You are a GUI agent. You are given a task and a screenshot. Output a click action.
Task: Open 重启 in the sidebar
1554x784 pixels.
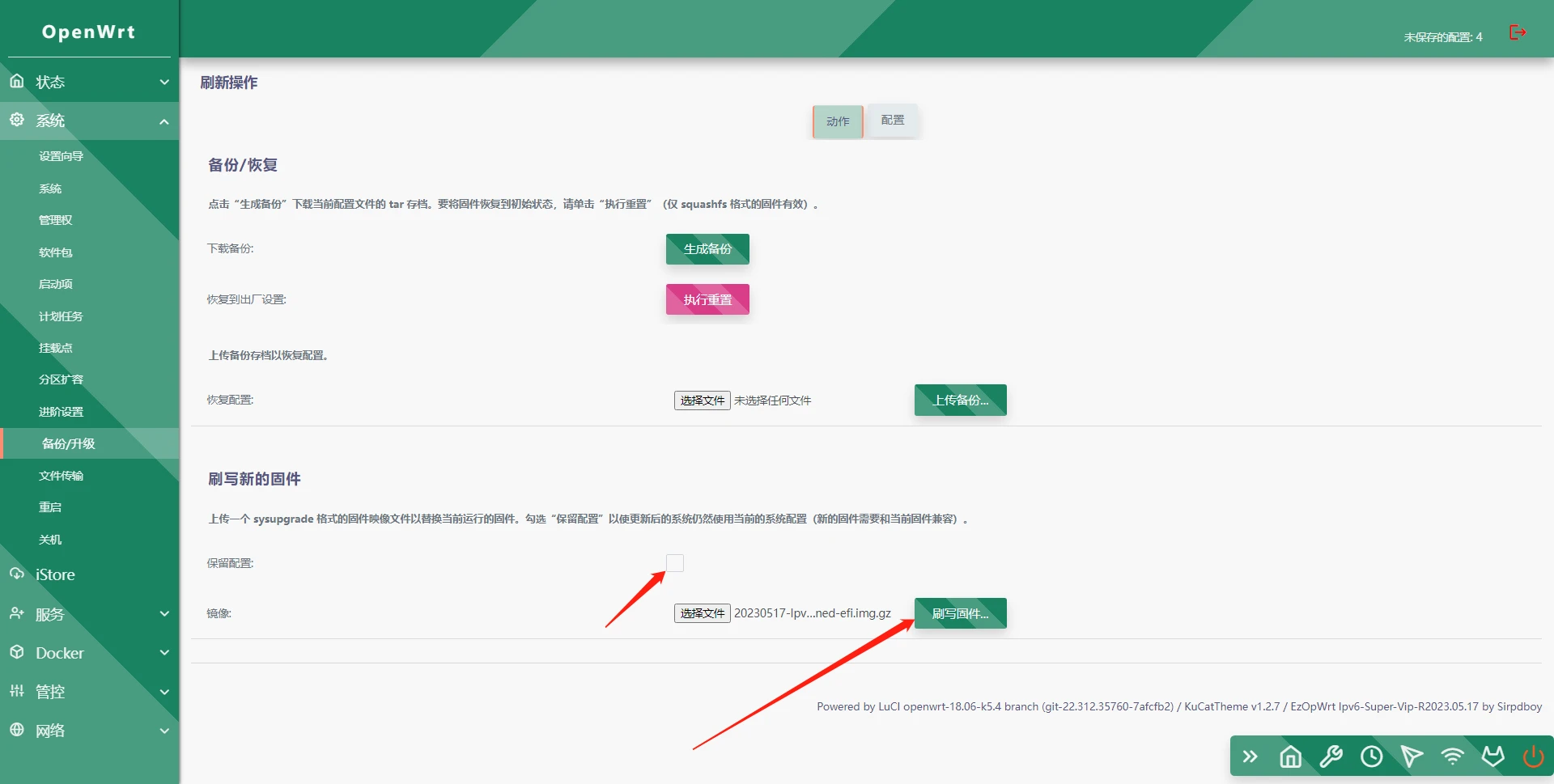[50, 507]
